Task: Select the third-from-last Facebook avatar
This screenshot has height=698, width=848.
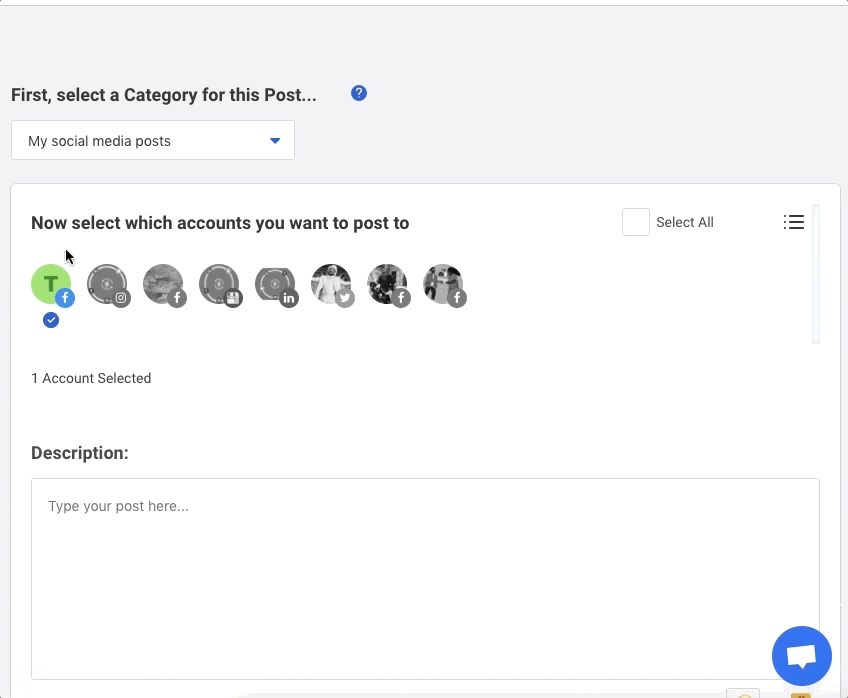Action: click(x=164, y=285)
